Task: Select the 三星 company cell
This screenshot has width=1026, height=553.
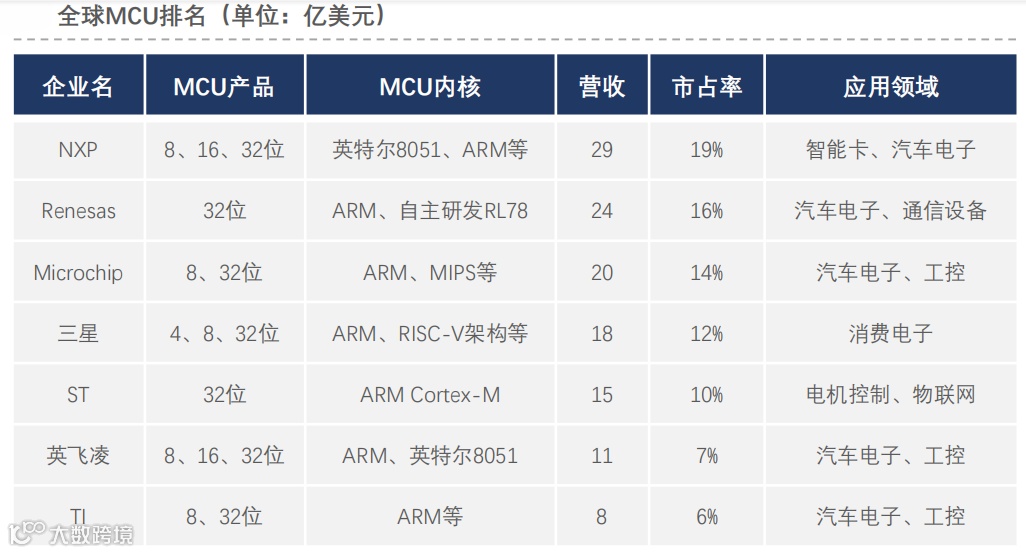Action: tap(79, 333)
